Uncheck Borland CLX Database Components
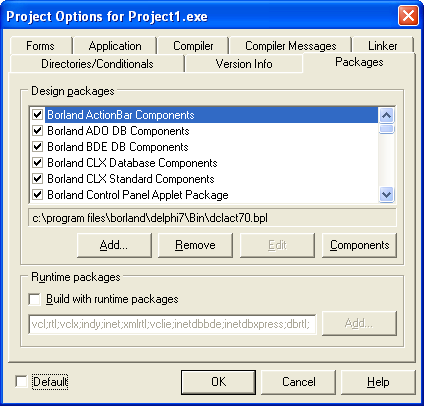 click(37, 163)
